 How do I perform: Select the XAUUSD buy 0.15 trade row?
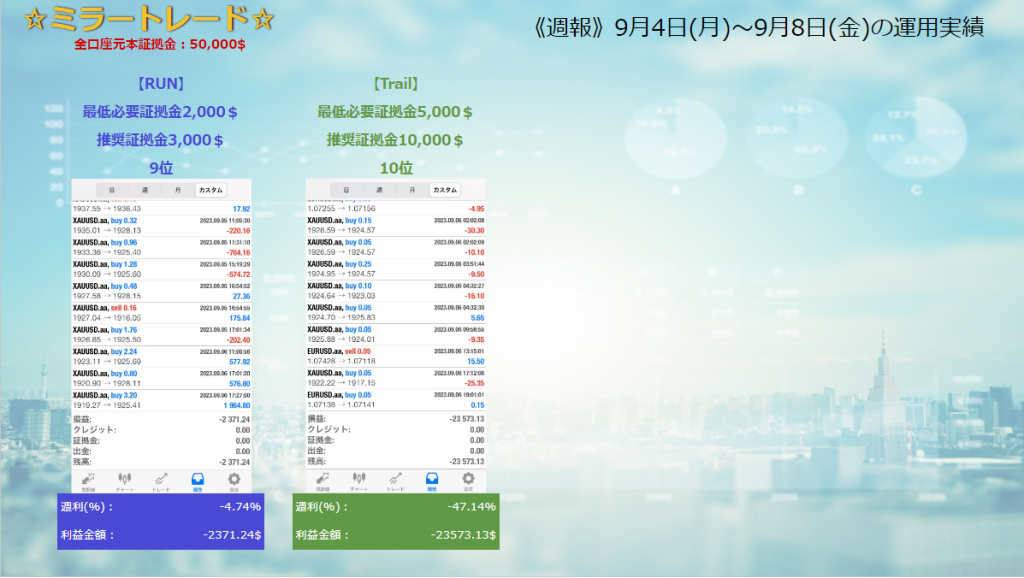coord(396,226)
